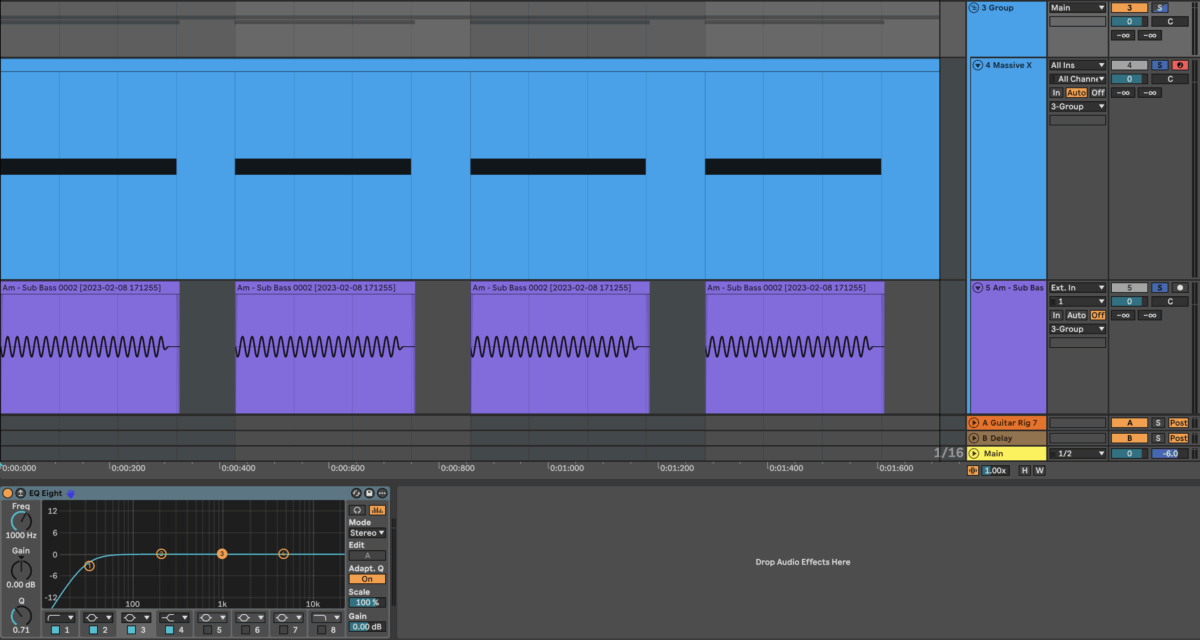
Task: Collapse the 4 Massive X track
Action: 978,66
